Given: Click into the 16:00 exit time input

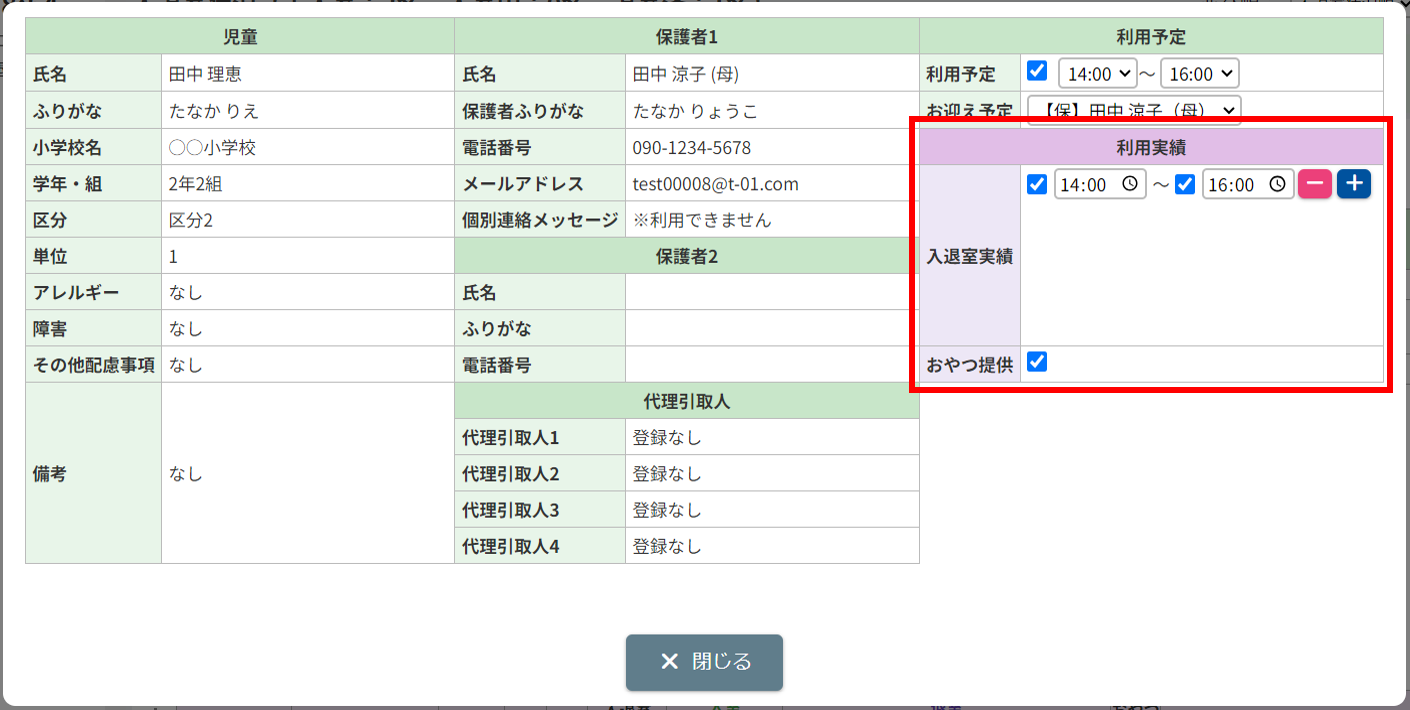Looking at the screenshot, I should coord(1248,185).
